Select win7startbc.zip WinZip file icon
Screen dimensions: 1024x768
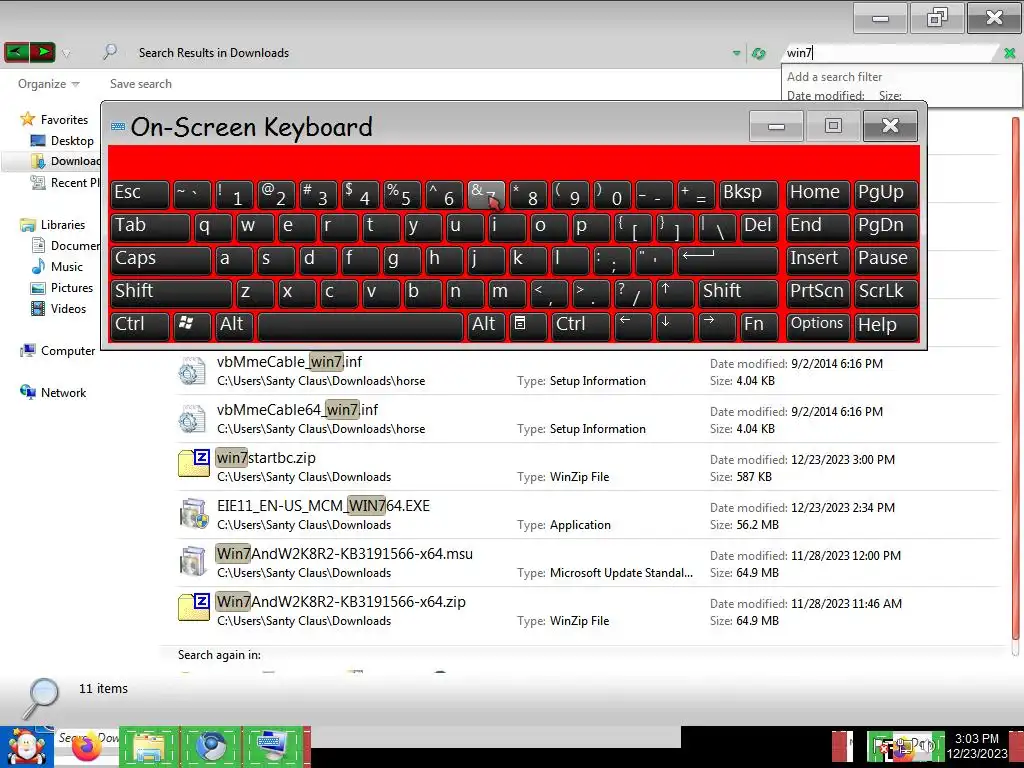(194, 463)
